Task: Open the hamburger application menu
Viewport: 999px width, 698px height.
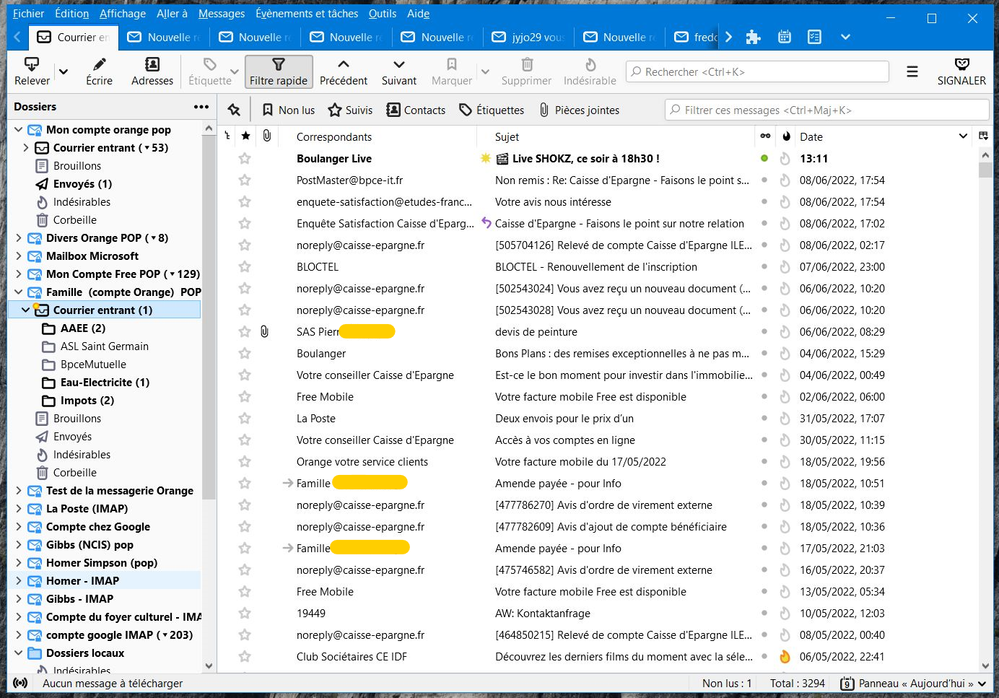Action: tap(912, 72)
